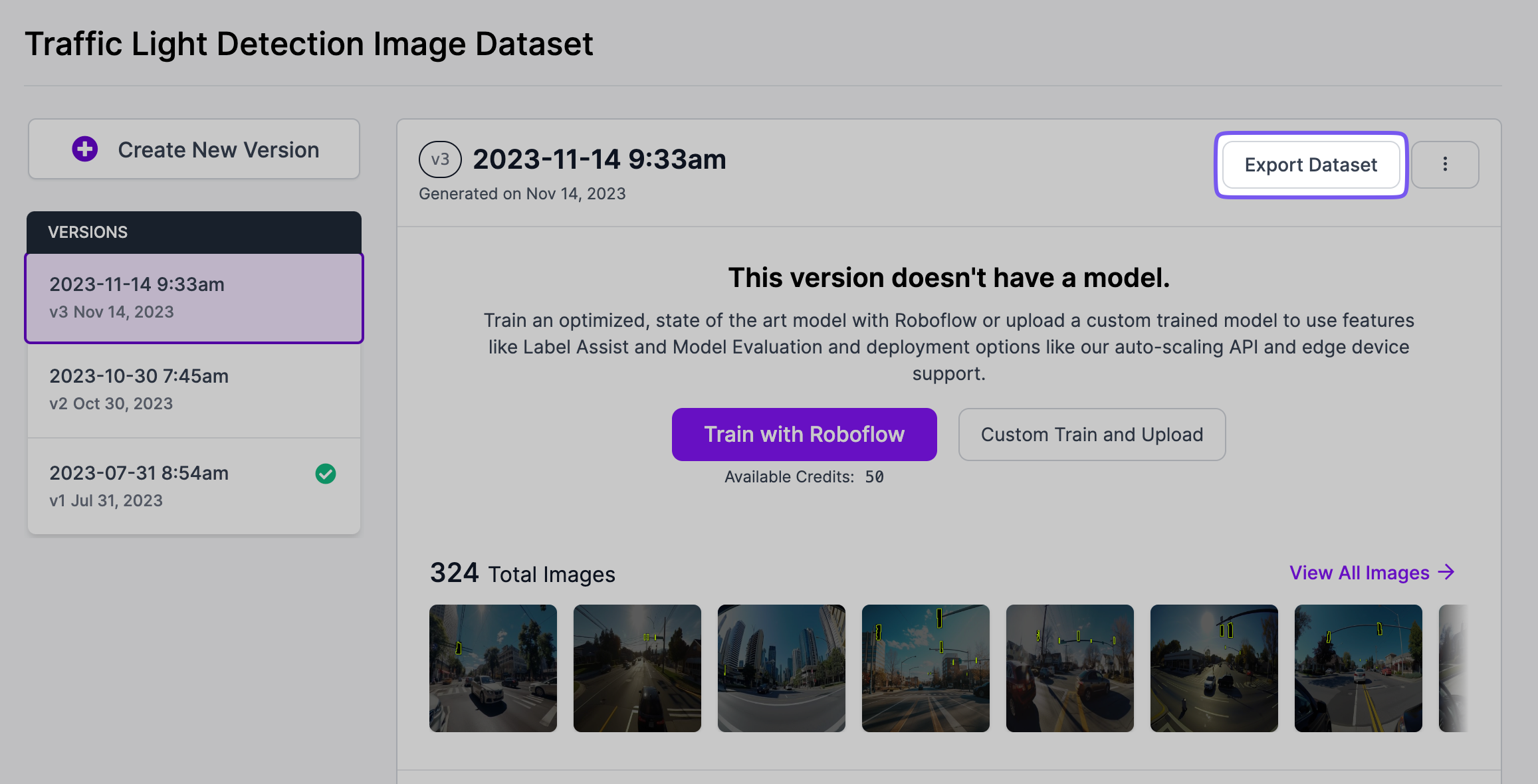
Task: Switch to version 2023-07-31 8:54am
Action: 173,486
